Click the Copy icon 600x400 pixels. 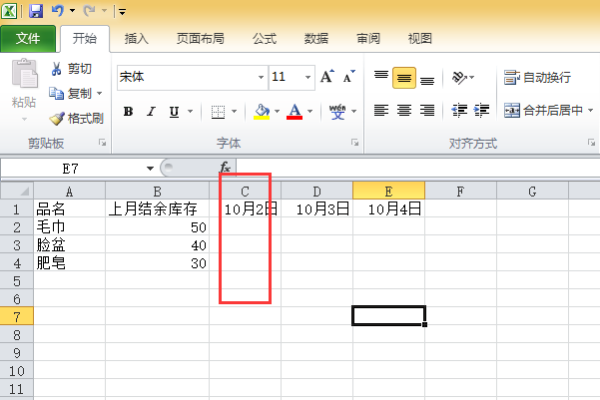(x=56, y=93)
